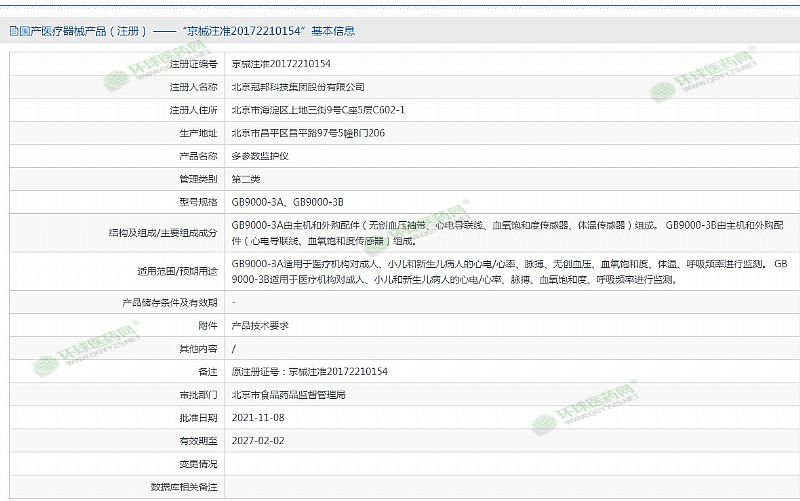Click the 注册证编号 row label
This screenshot has height=501, width=800.
(193, 64)
